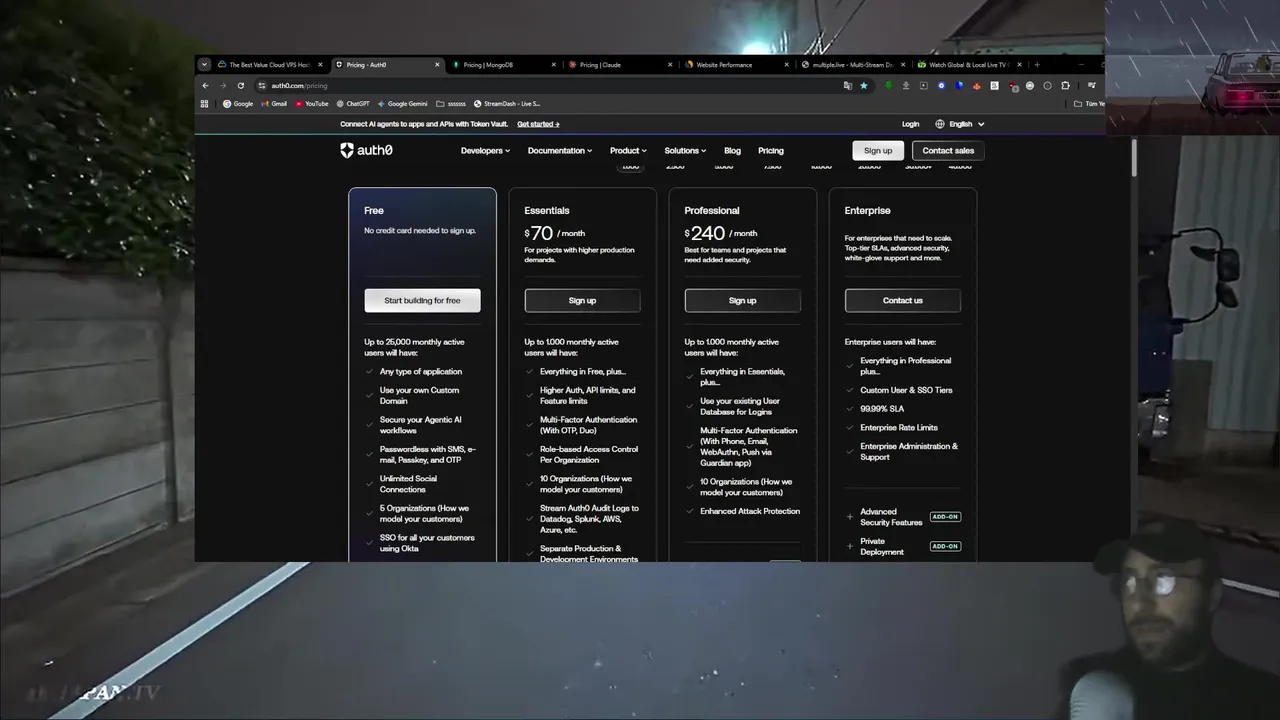Expand the Developers nav menu
This screenshot has width=1280, height=720.
click(x=485, y=151)
